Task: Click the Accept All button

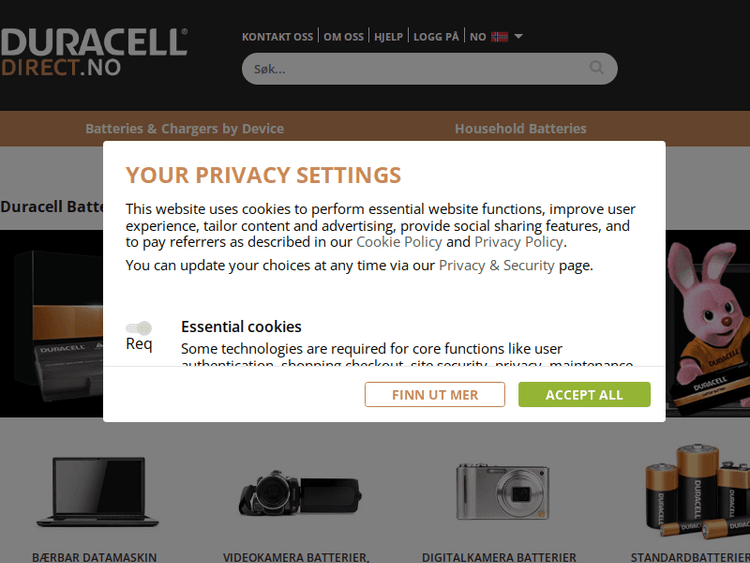Action: (x=584, y=395)
